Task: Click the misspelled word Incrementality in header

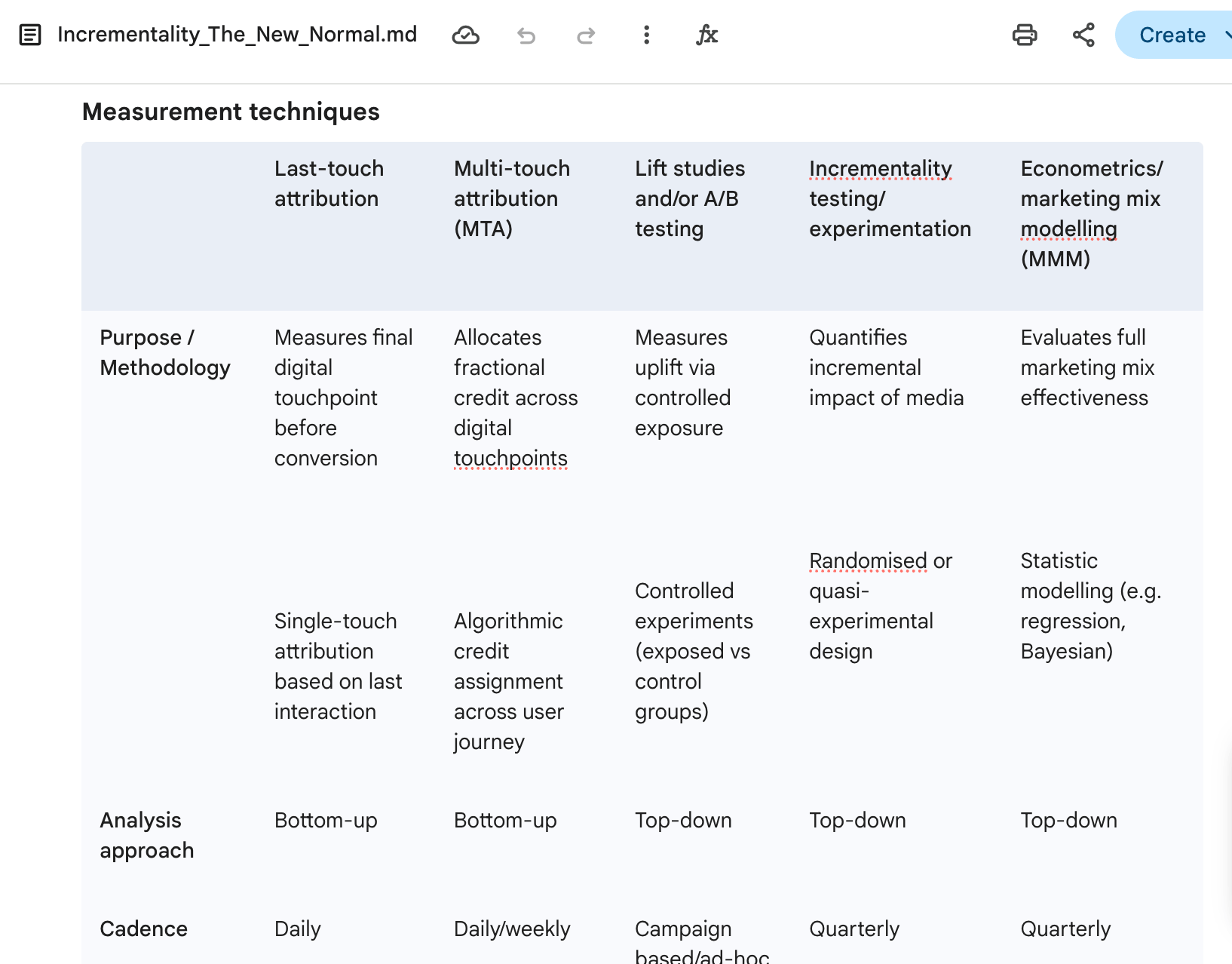Action: click(x=880, y=168)
